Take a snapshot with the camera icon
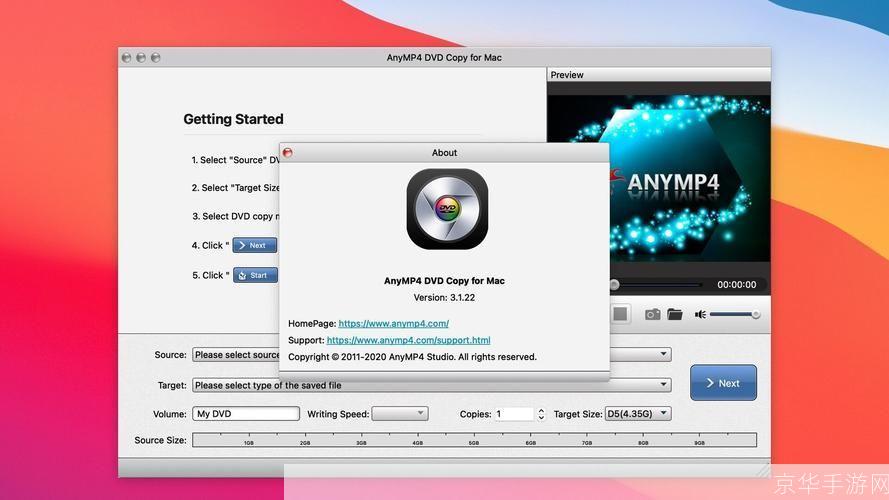This screenshot has width=889, height=500. [x=652, y=314]
